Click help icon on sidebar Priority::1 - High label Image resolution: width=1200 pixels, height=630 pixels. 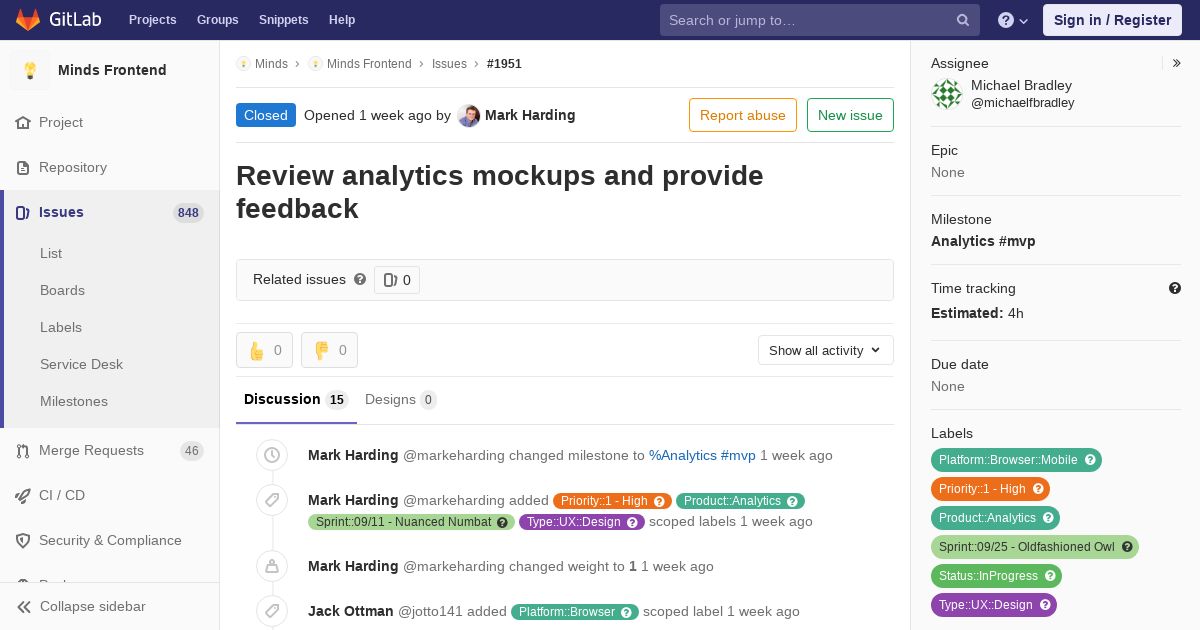[1038, 489]
